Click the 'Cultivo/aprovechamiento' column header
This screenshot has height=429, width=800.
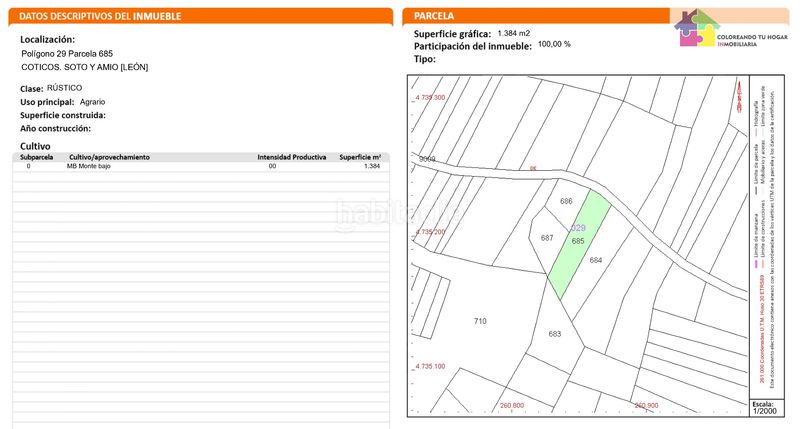(x=109, y=157)
